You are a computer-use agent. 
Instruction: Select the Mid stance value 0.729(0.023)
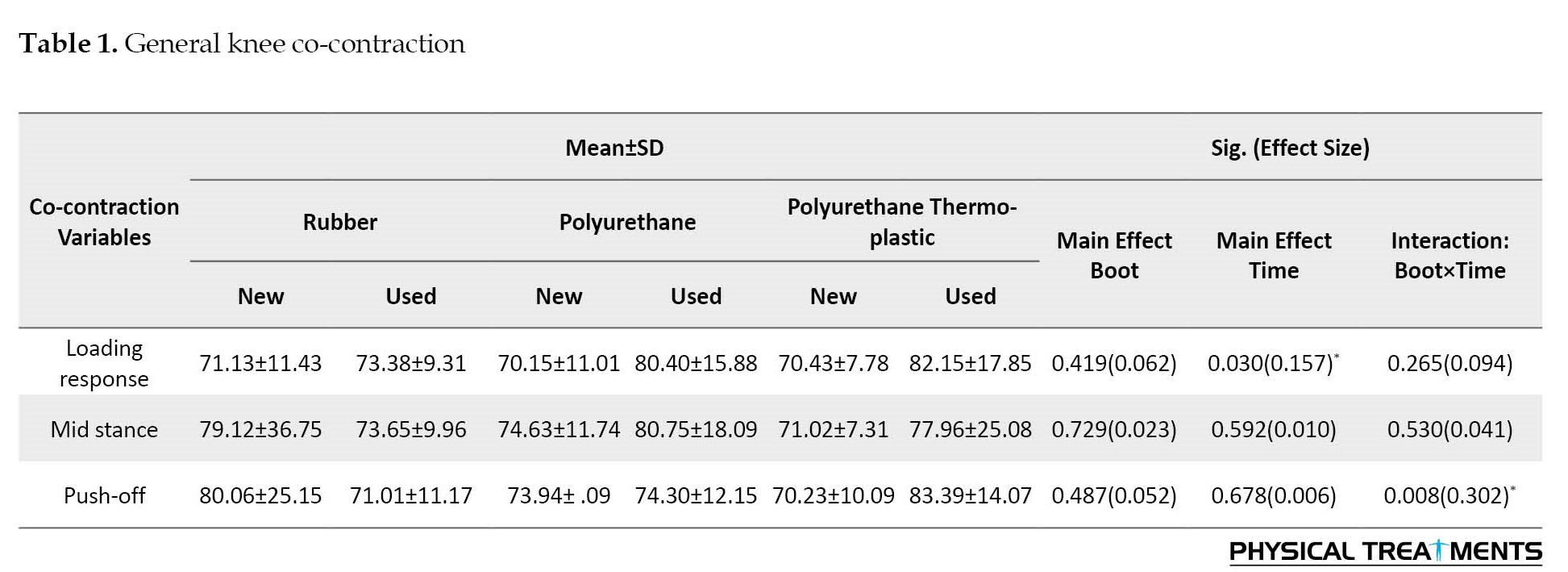1114,429
